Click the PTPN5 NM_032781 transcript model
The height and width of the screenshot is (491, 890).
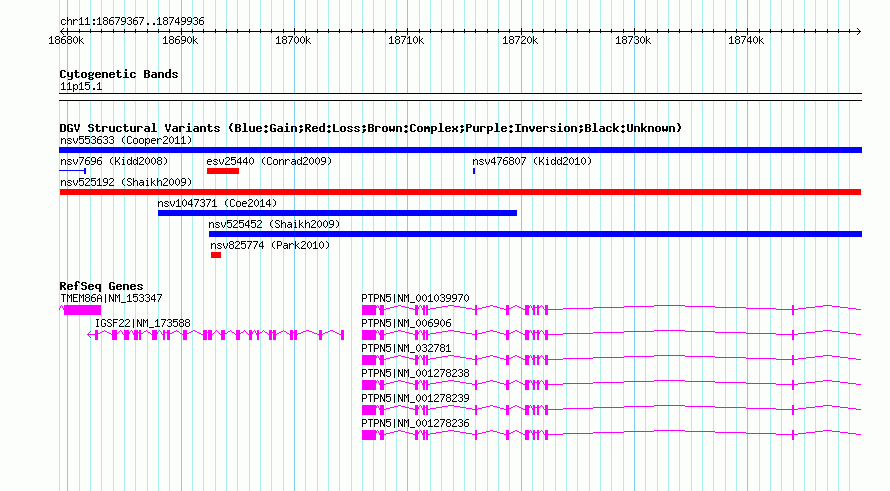pyautogui.click(x=611, y=359)
